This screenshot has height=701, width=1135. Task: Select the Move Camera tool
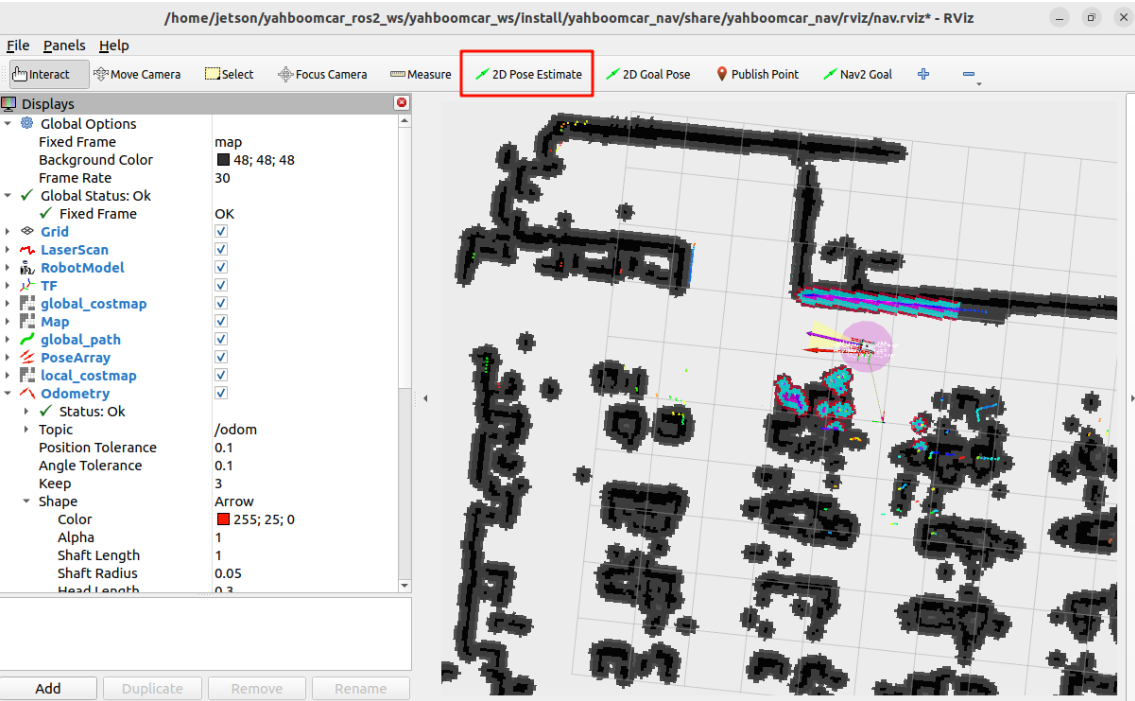[x=137, y=74]
